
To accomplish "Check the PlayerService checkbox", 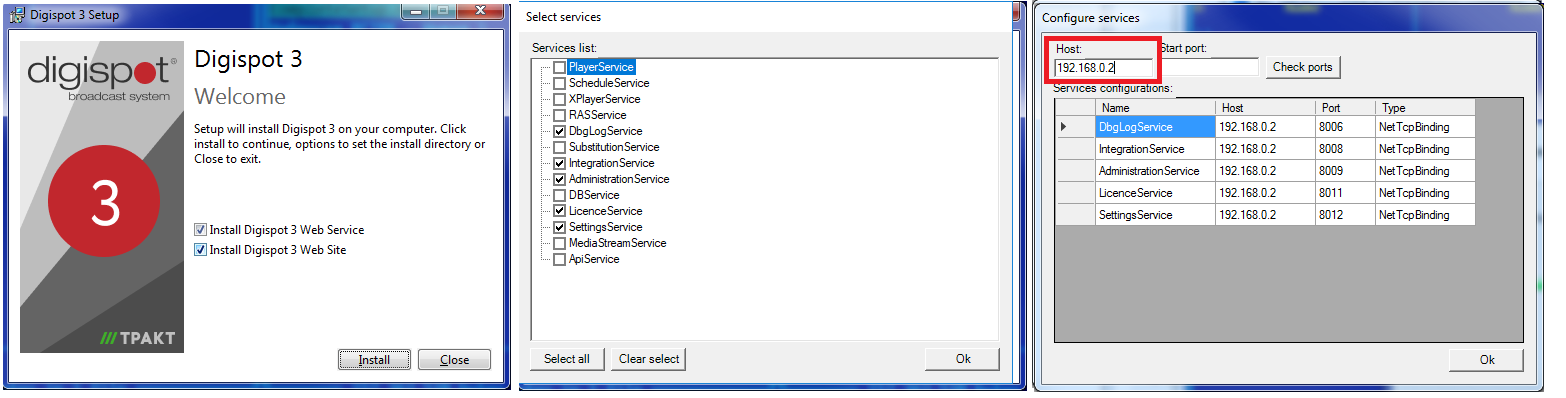I will click(x=559, y=67).
